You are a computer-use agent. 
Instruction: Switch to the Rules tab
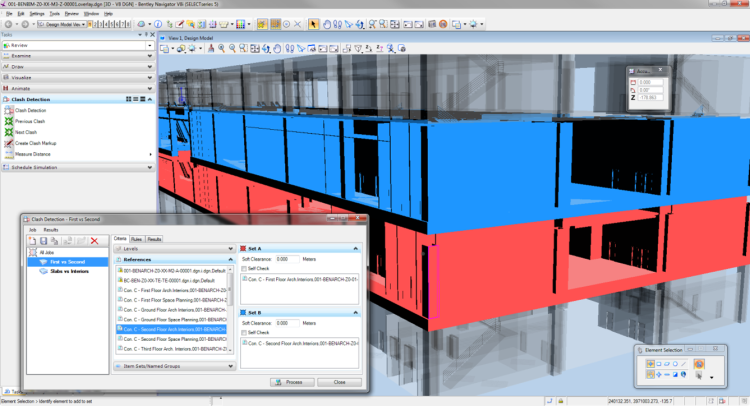tap(137, 239)
